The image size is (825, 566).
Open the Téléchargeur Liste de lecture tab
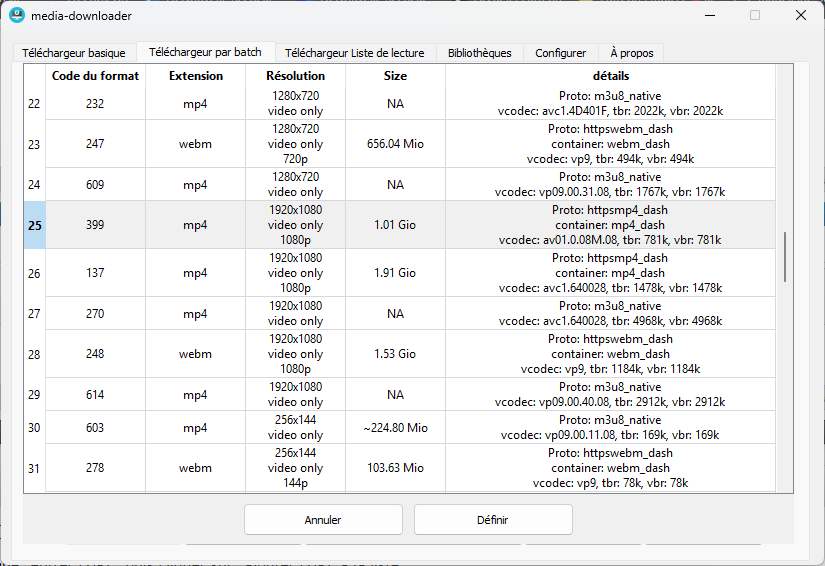click(354, 53)
